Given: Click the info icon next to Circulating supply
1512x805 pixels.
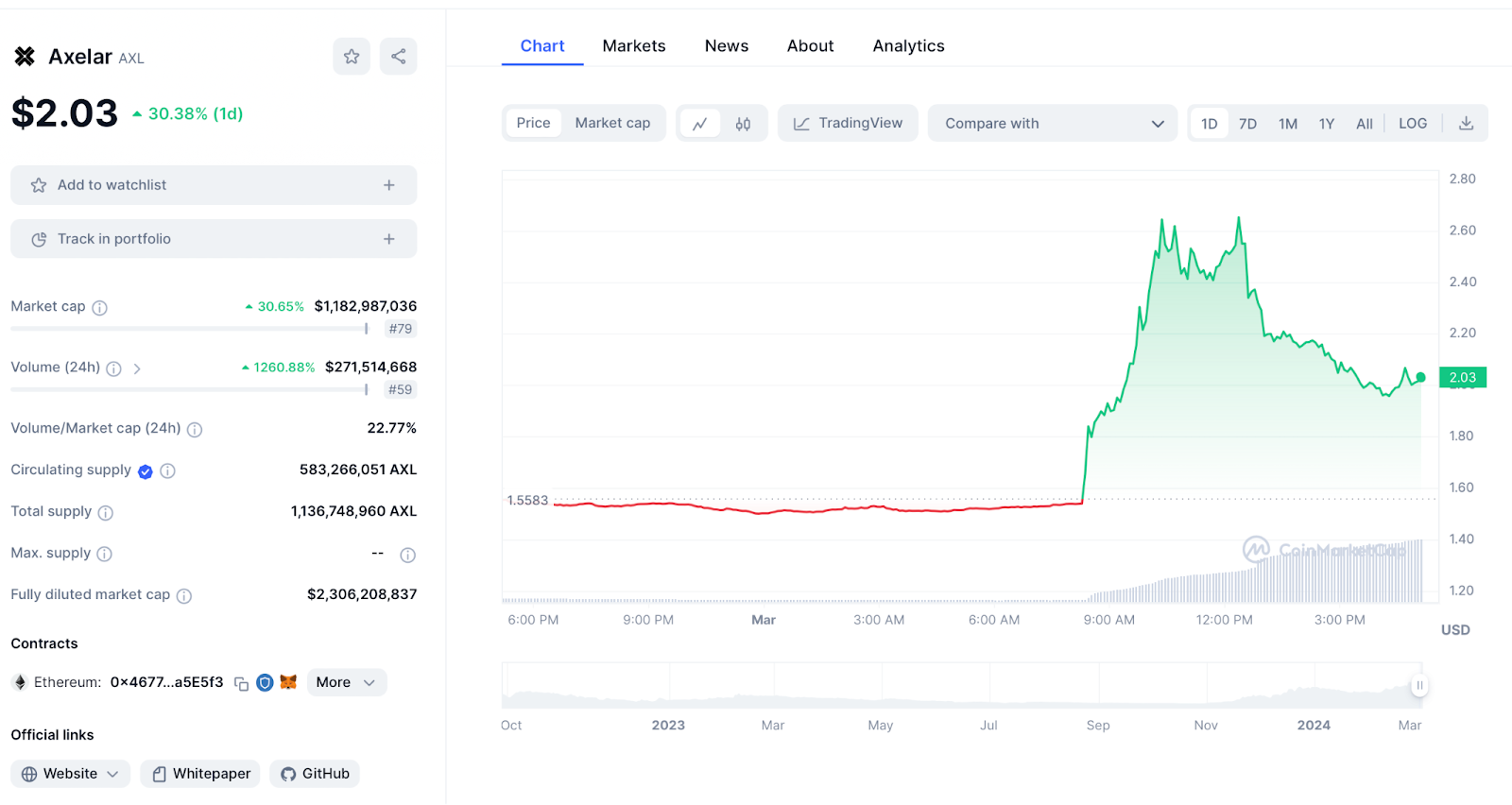Looking at the screenshot, I should [x=167, y=471].
